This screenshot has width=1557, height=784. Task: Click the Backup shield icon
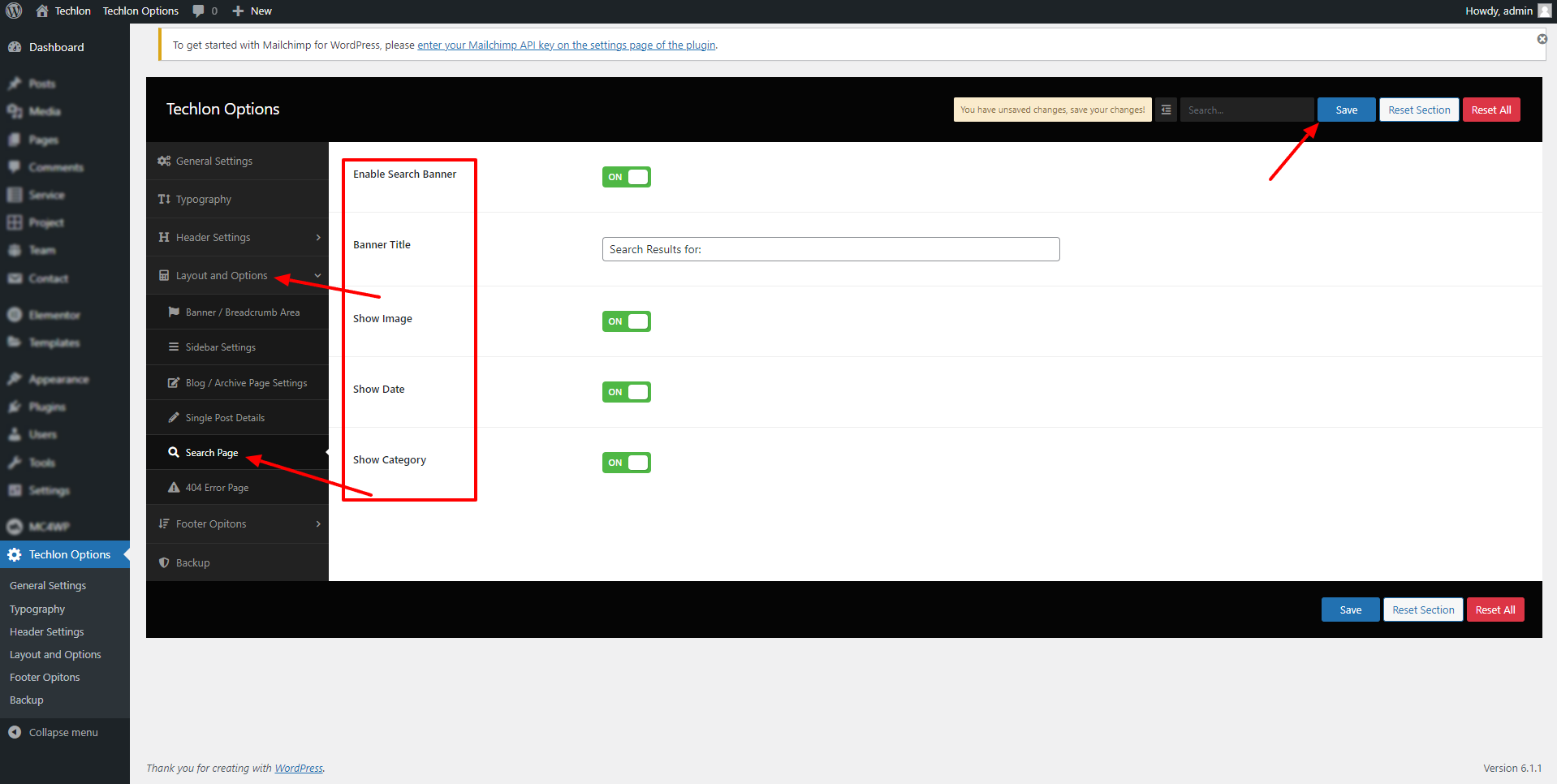click(164, 562)
